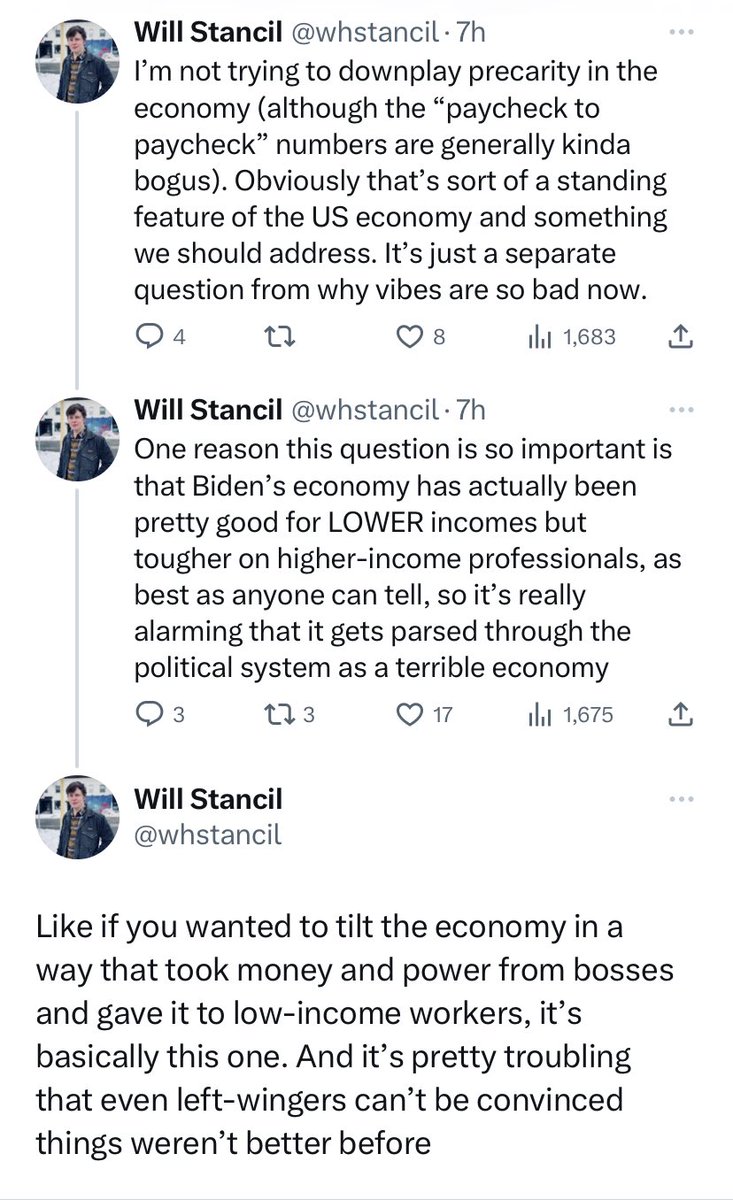Open the @whstancil handle under the main tweet name
This screenshot has width=733, height=1200.
click(208, 832)
